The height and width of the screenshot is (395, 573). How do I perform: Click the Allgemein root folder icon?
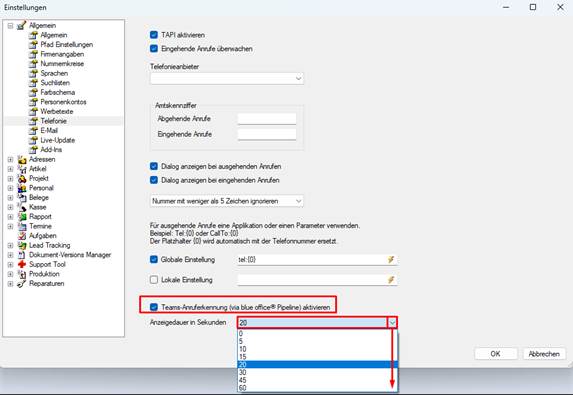coord(22,26)
